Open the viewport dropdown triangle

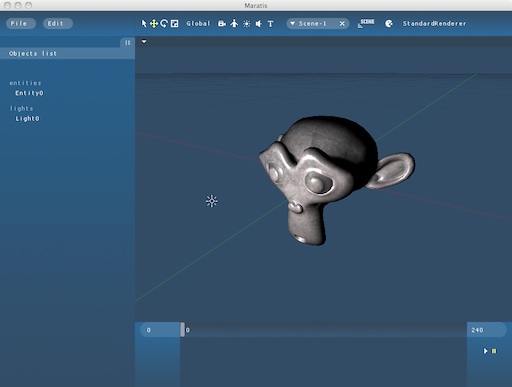144,42
